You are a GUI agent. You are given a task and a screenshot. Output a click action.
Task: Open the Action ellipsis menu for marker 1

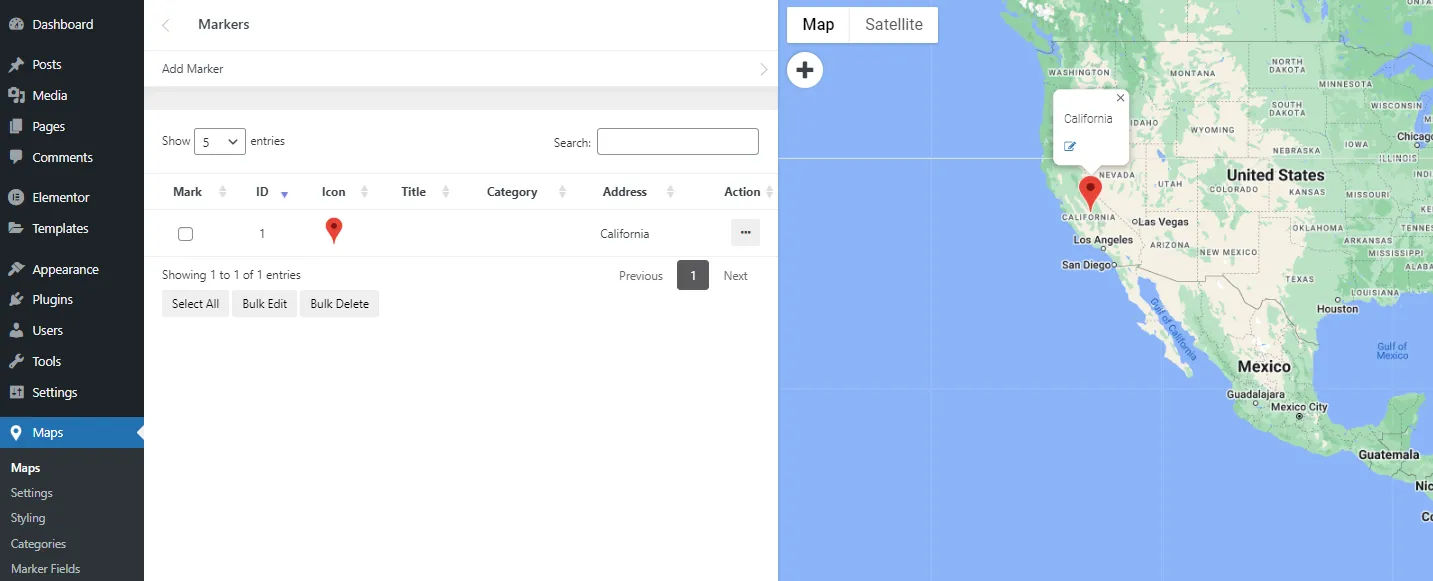[745, 232]
